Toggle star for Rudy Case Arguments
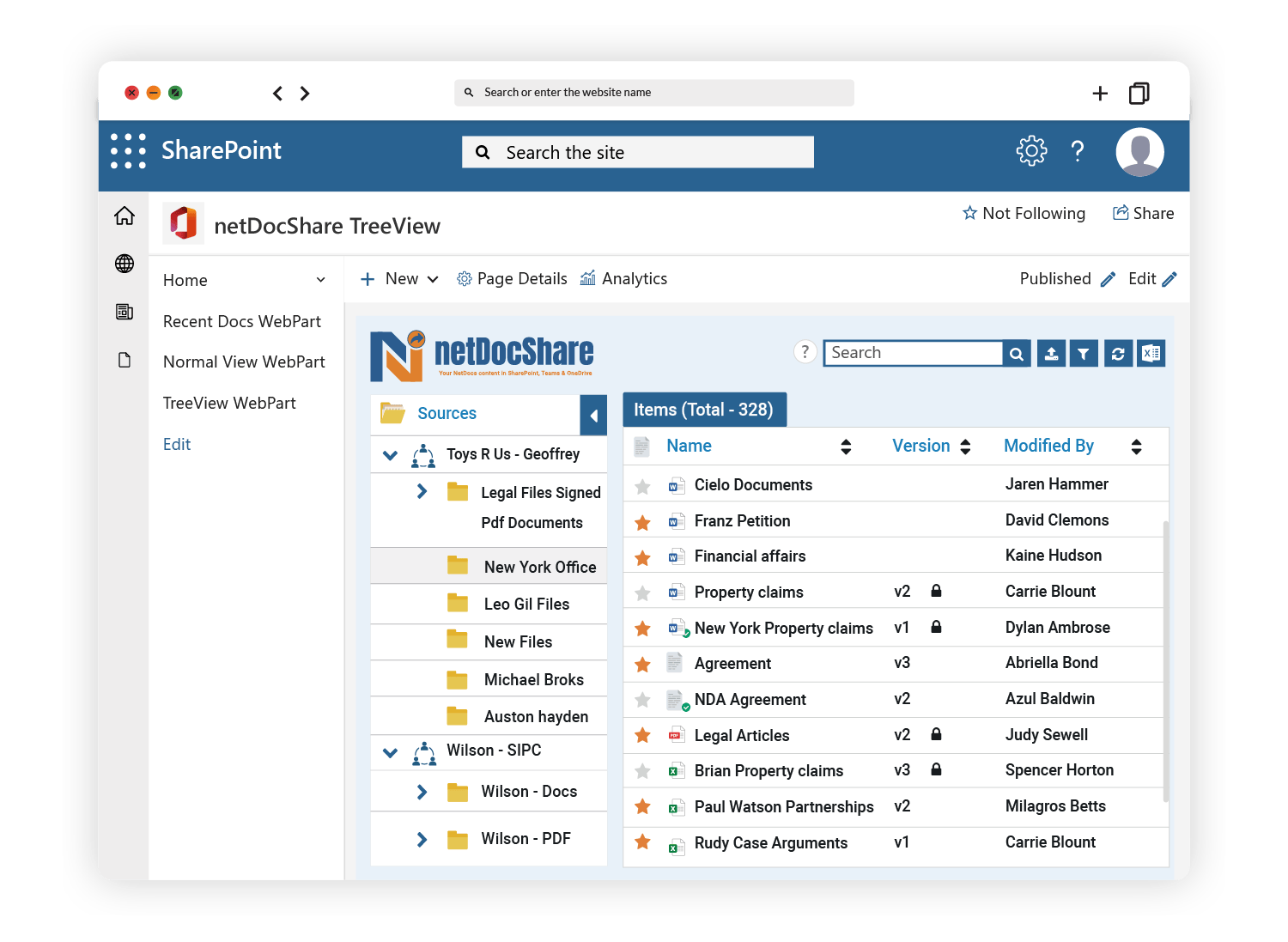 (642, 842)
